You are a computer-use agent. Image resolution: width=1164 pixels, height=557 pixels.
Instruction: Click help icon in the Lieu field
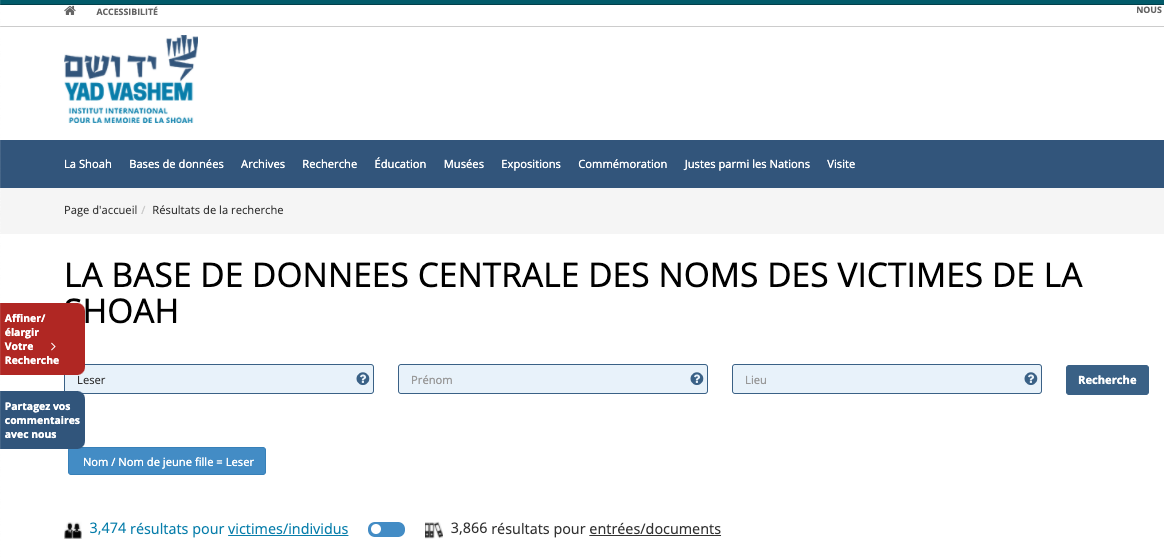click(1030, 379)
